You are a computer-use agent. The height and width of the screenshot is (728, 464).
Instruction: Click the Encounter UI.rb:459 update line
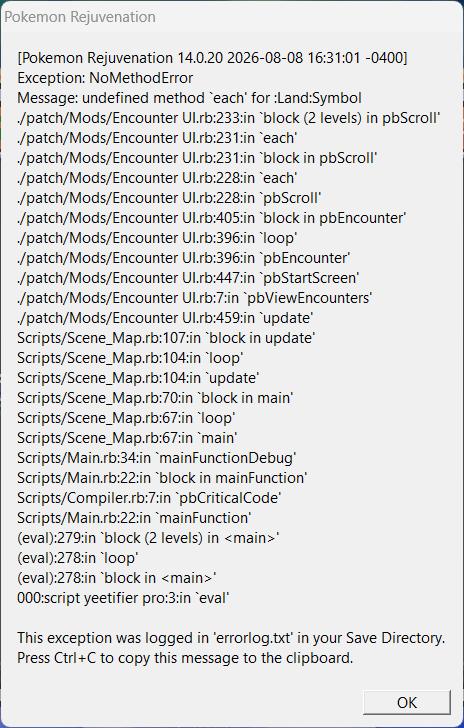[165, 318]
